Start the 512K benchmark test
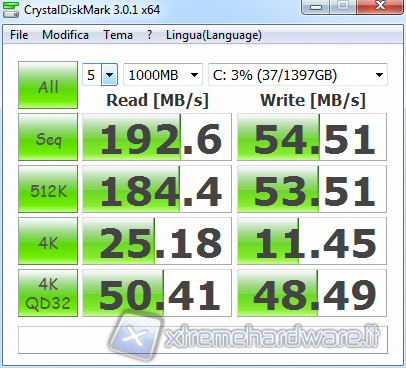406x368 pixels. 48,189
